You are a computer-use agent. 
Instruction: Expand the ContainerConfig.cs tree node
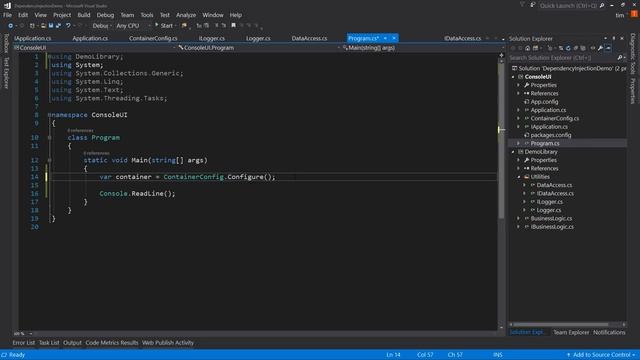coord(519,118)
